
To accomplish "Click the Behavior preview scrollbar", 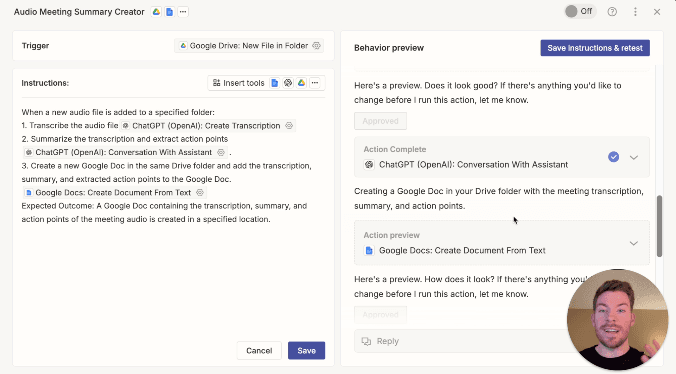I will tap(659, 226).
